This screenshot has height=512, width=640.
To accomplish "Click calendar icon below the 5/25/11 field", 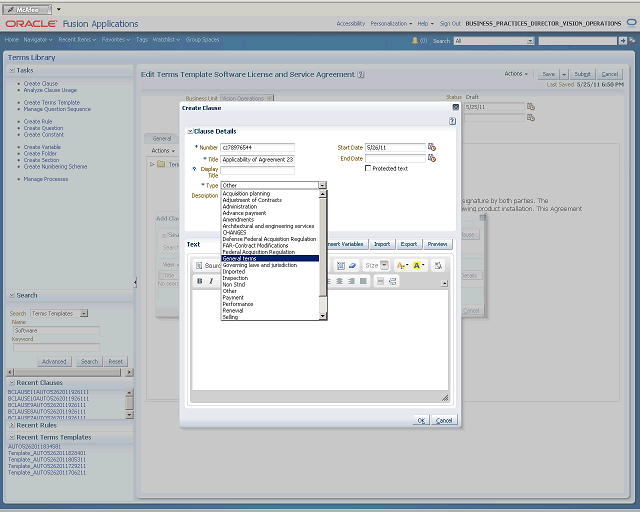I will tap(531, 118).
